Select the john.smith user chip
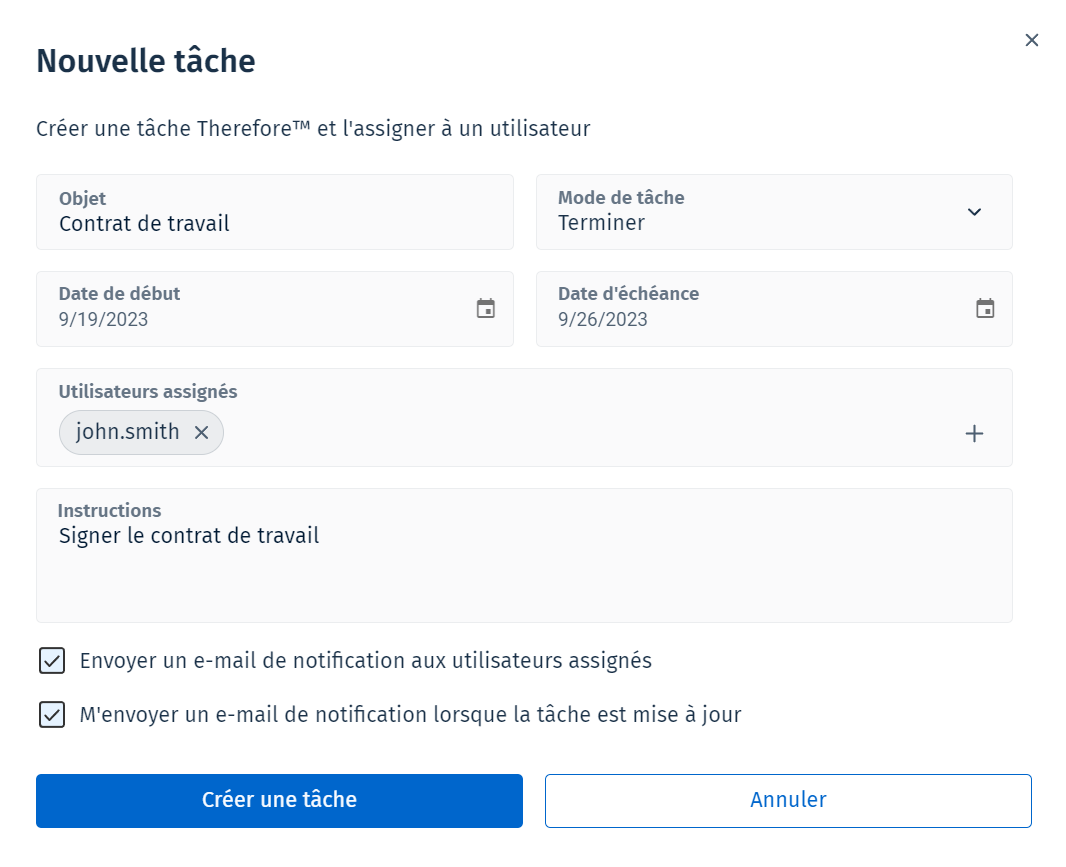Viewport: 1066px width, 867px height. tap(128, 432)
